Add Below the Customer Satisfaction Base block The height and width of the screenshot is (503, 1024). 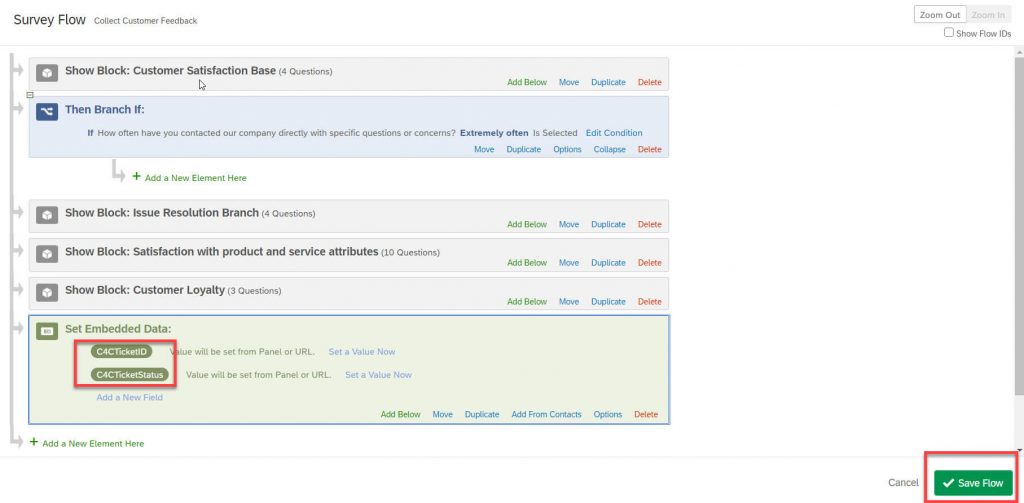point(527,82)
